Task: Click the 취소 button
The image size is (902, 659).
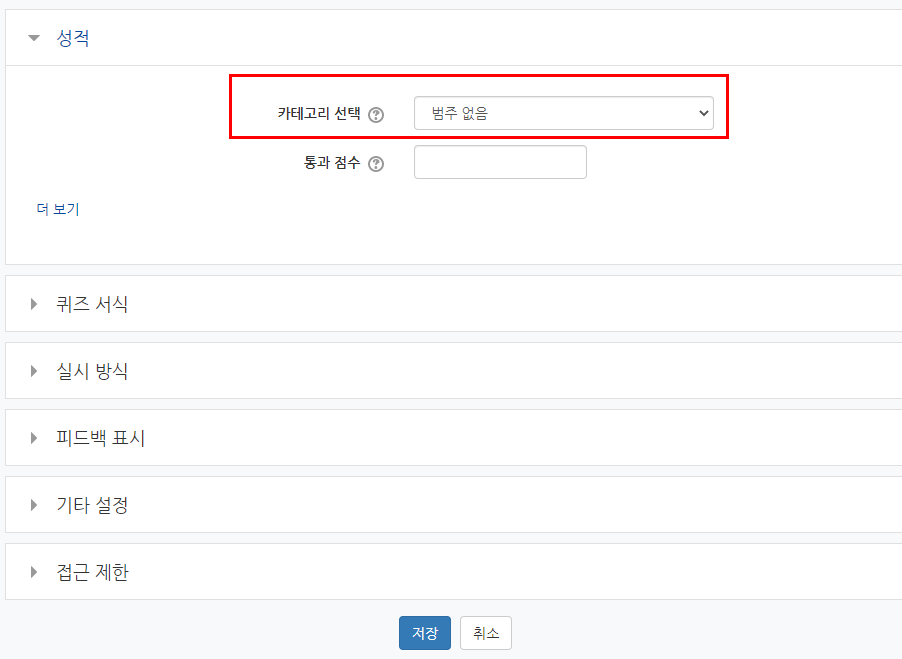Action: coord(486,633)
